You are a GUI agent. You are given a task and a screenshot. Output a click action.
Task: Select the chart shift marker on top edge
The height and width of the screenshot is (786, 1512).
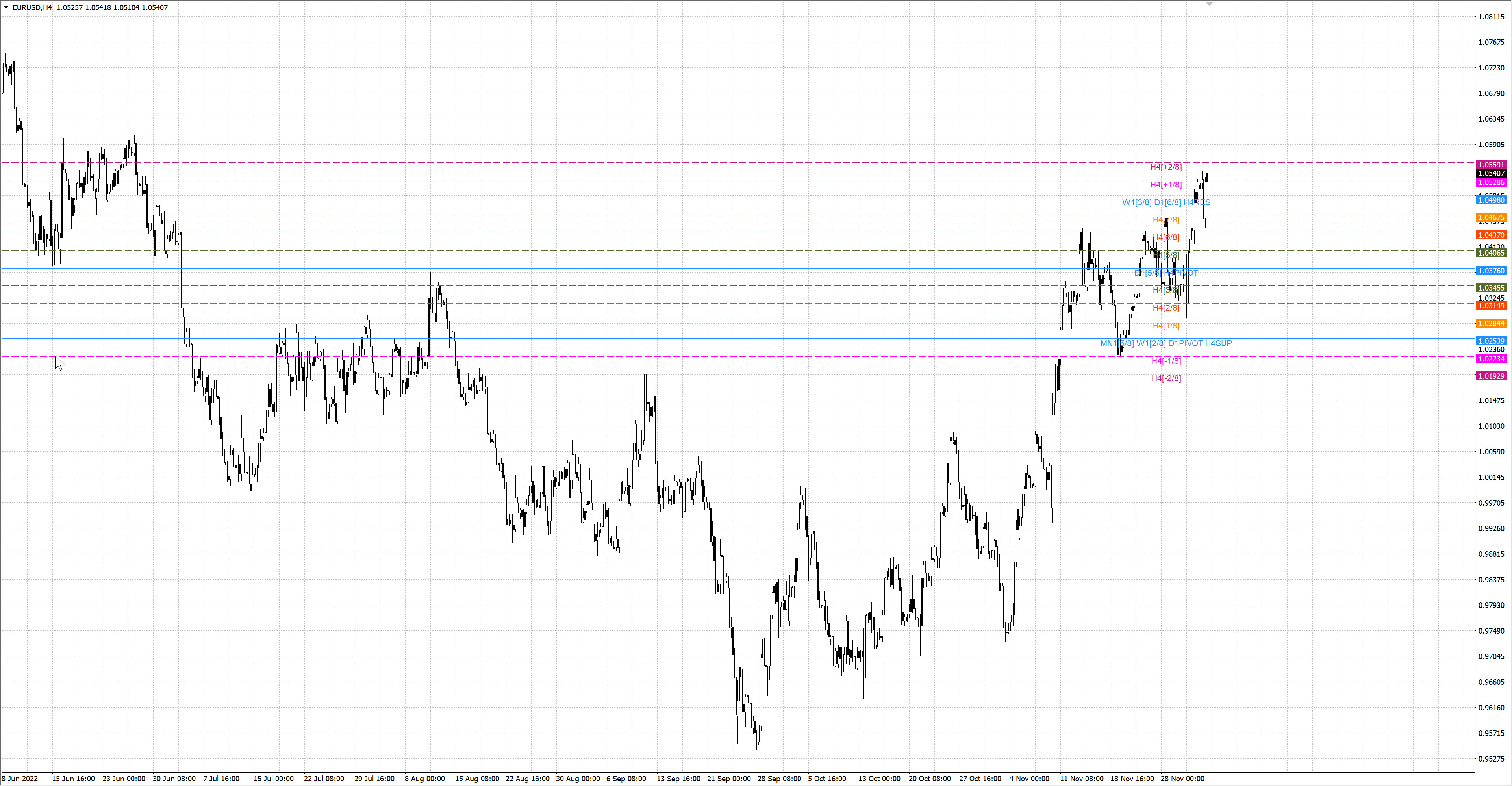point(1209,4)
